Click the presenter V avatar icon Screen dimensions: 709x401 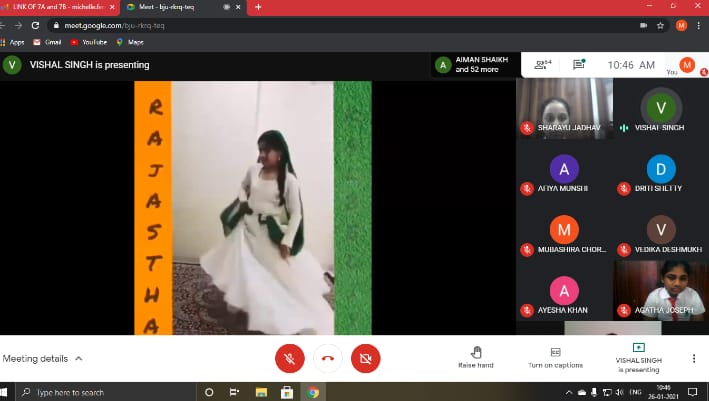[x=12, y=65]
